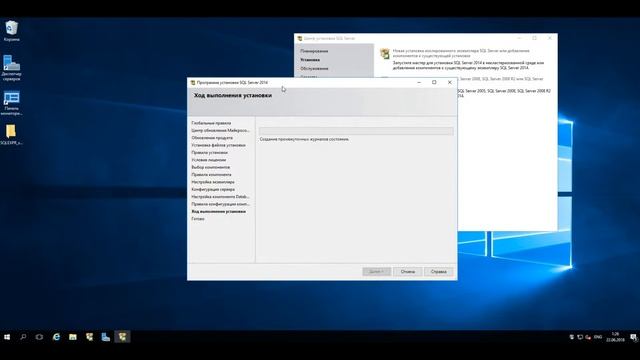
Task: Open the Action Center notification icon
Action: 633,337
